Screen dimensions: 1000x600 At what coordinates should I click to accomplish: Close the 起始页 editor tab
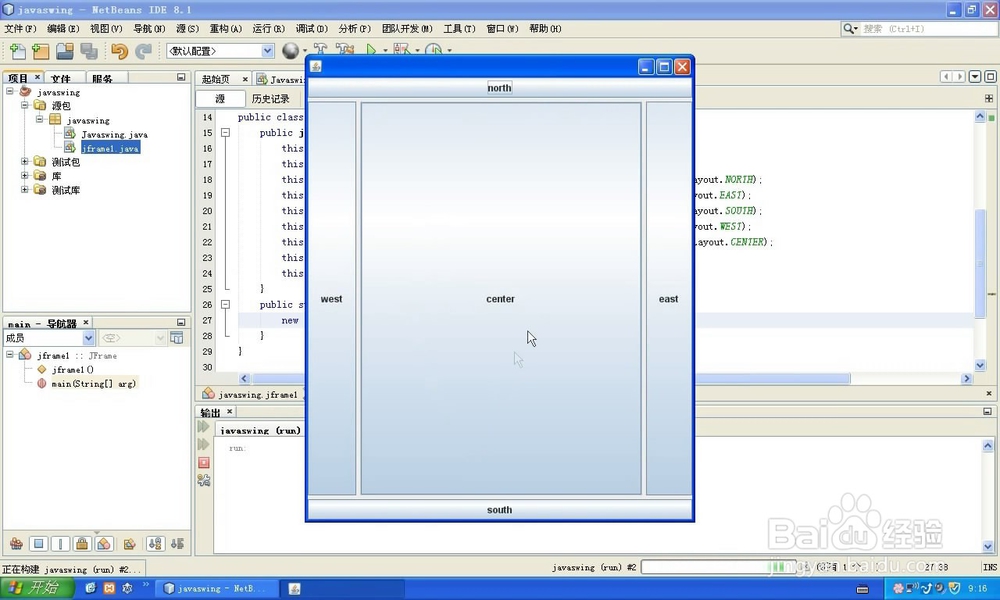point(245,79)
